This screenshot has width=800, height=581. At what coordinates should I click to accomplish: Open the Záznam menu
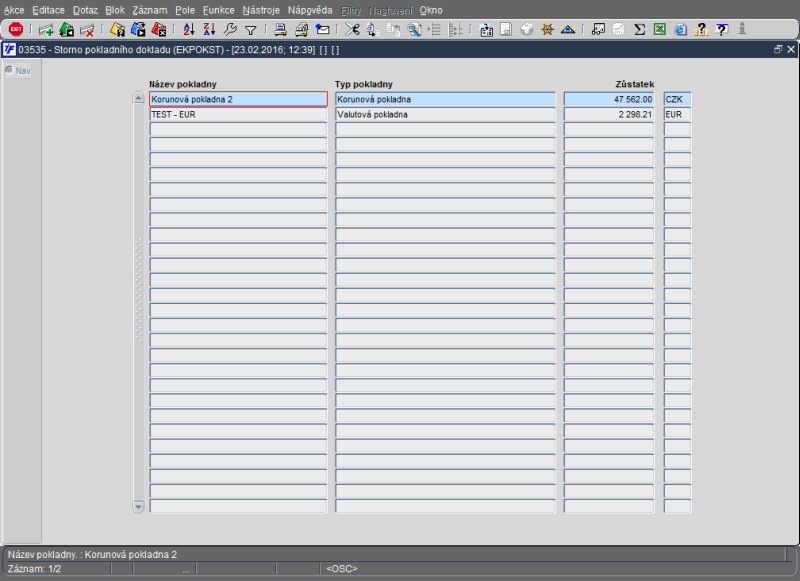pyautogui.click(x=149, y=10)
